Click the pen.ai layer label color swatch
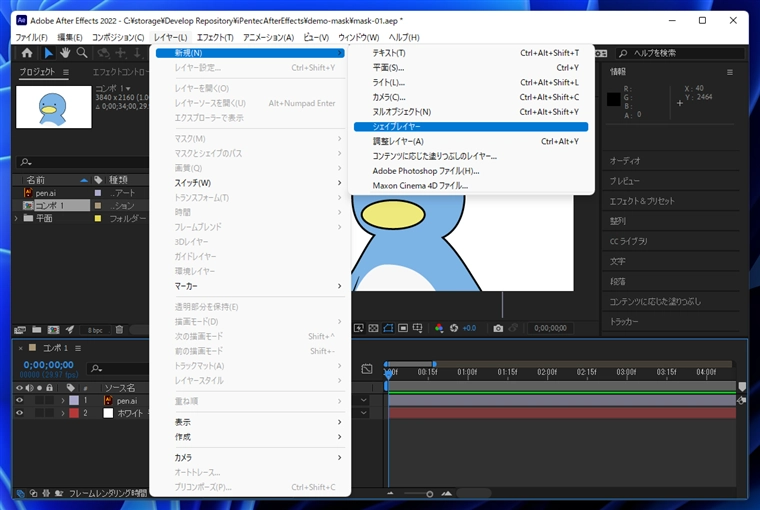The height and width of the screenshot is (510, 760). tap(74, 400)
